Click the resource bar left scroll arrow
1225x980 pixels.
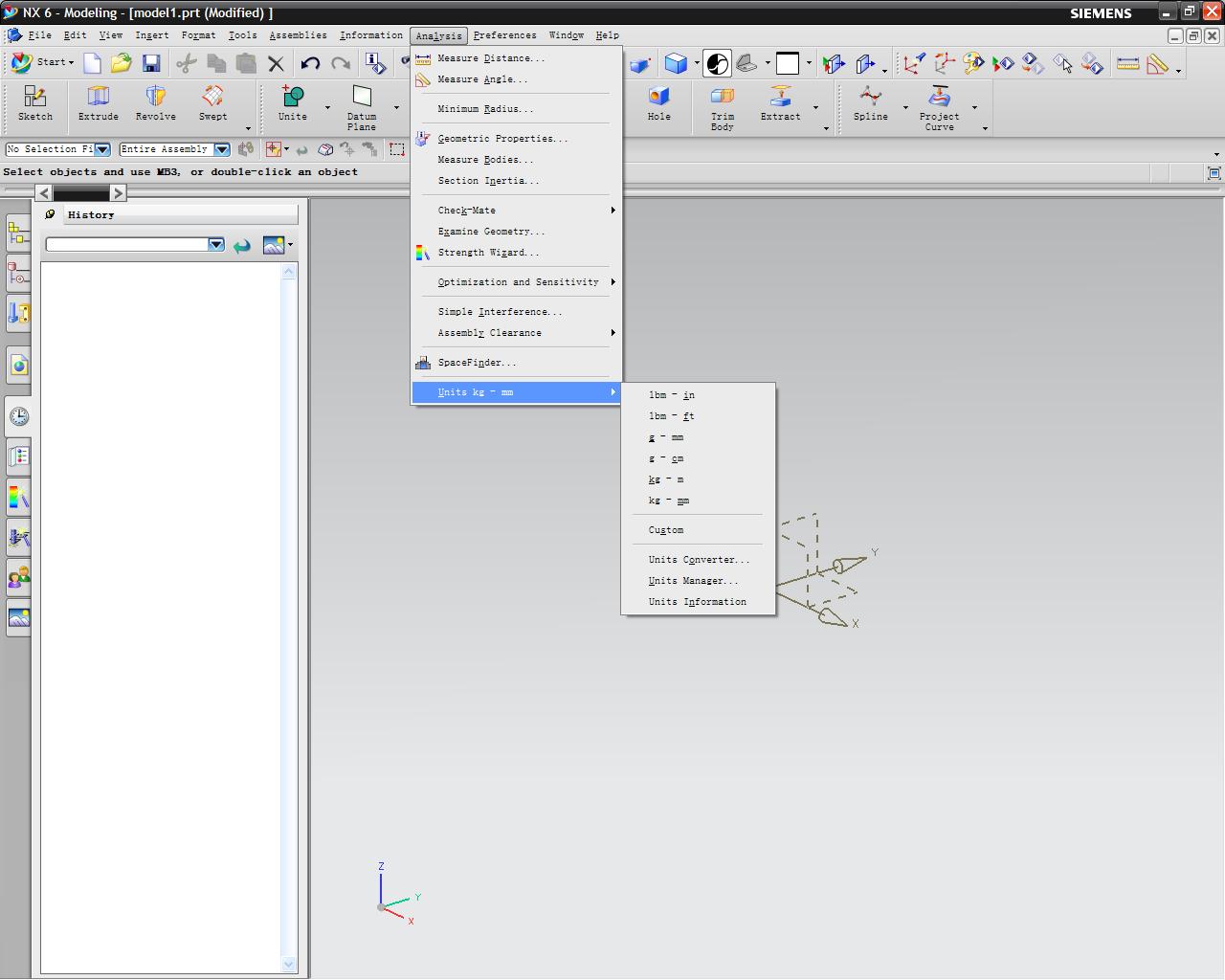[x=44, y=193]
